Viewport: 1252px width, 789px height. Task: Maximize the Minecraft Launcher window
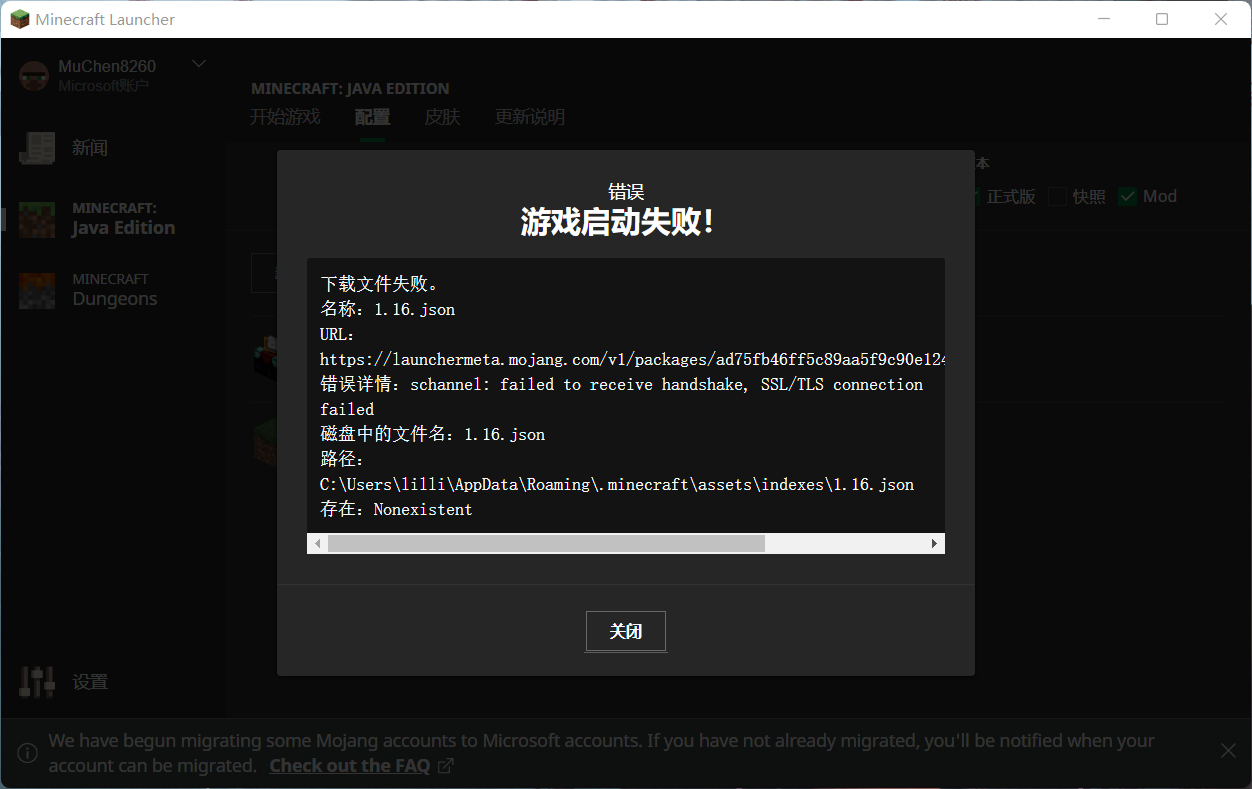pyautogui.click(x=1162, y=19)
